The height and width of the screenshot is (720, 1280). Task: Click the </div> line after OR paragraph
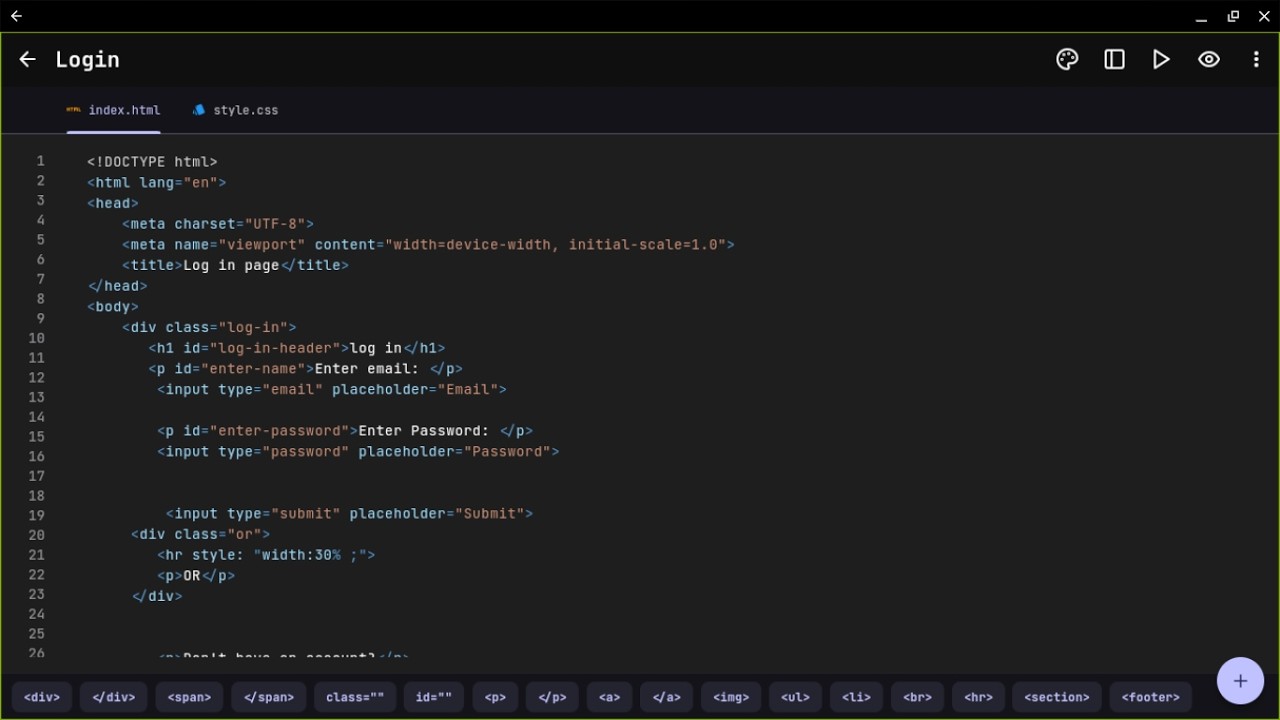(157, 596)
